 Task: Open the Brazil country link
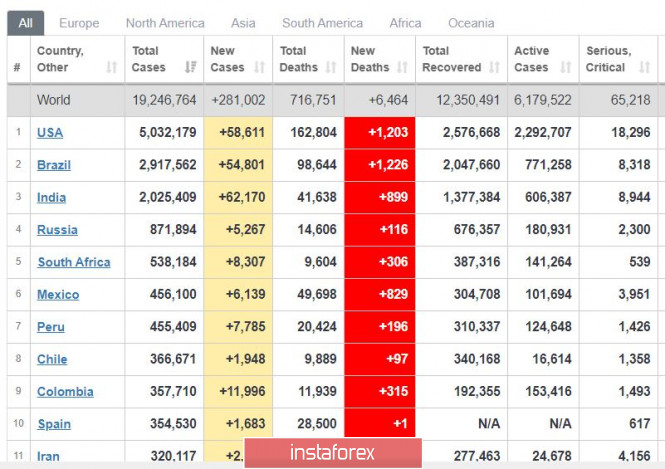coord(54,165)
